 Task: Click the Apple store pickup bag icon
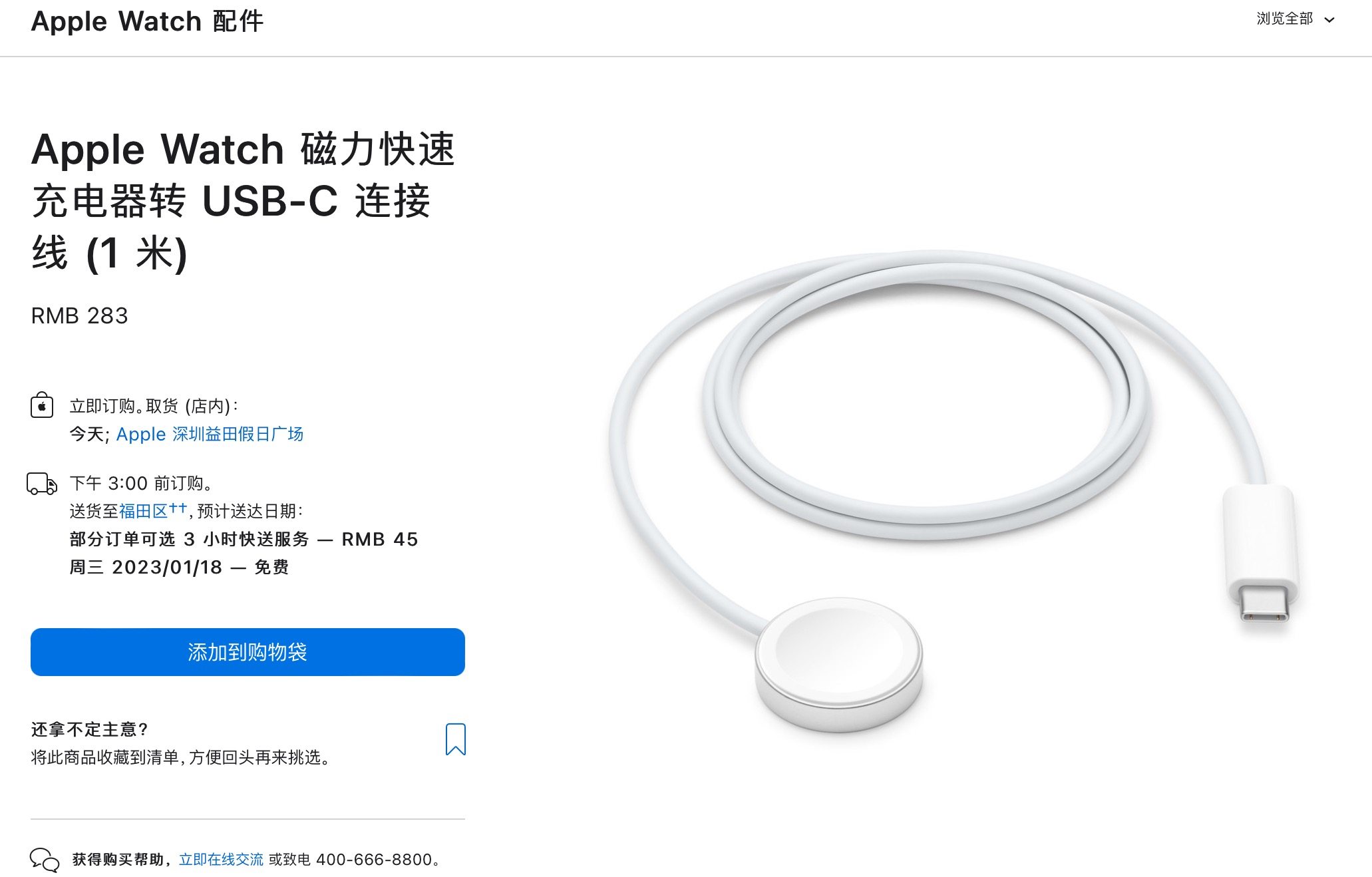(42, 405)
